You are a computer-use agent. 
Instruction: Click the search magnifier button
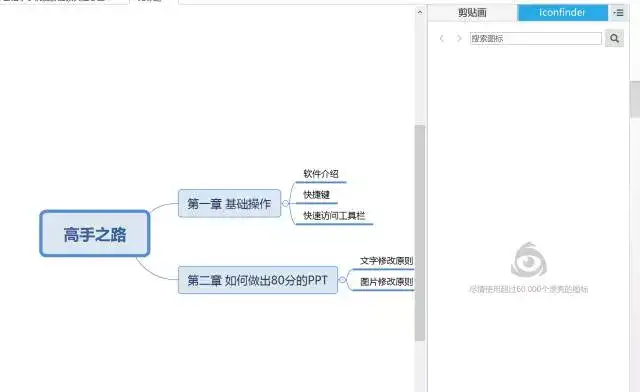pyautogui.click(x=614, y=38)
